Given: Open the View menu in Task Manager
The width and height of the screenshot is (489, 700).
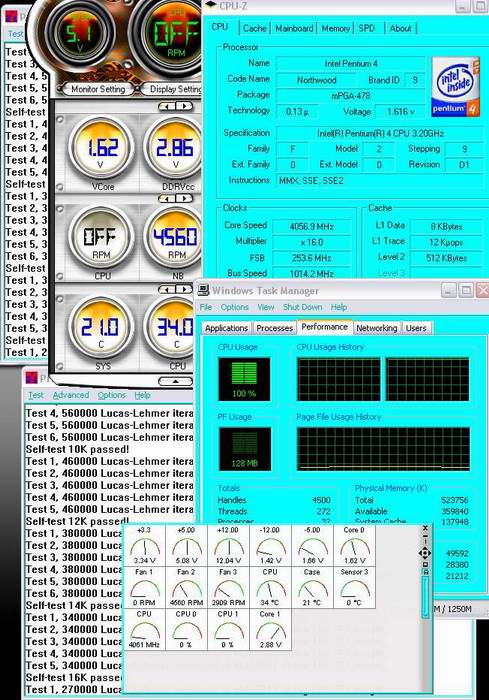Looking at the screenshot, I should coord(266,307).
